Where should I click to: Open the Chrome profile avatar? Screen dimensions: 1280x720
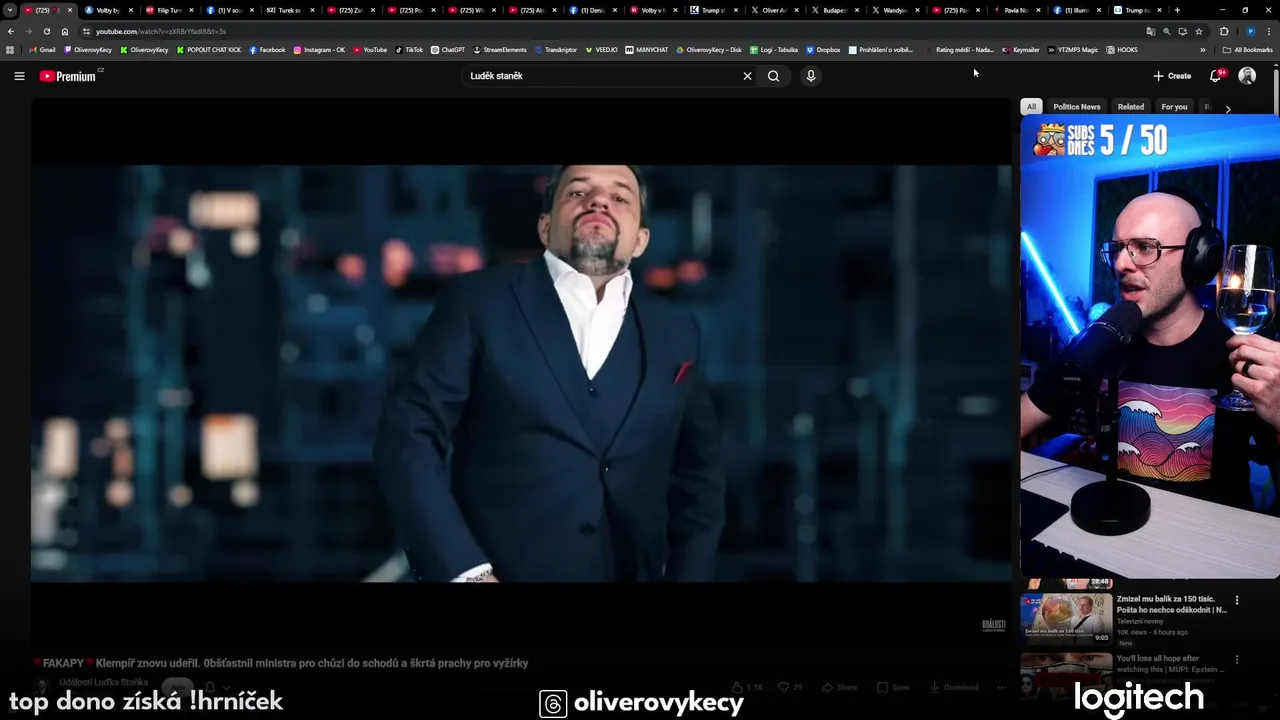(x=1250, y=31)
